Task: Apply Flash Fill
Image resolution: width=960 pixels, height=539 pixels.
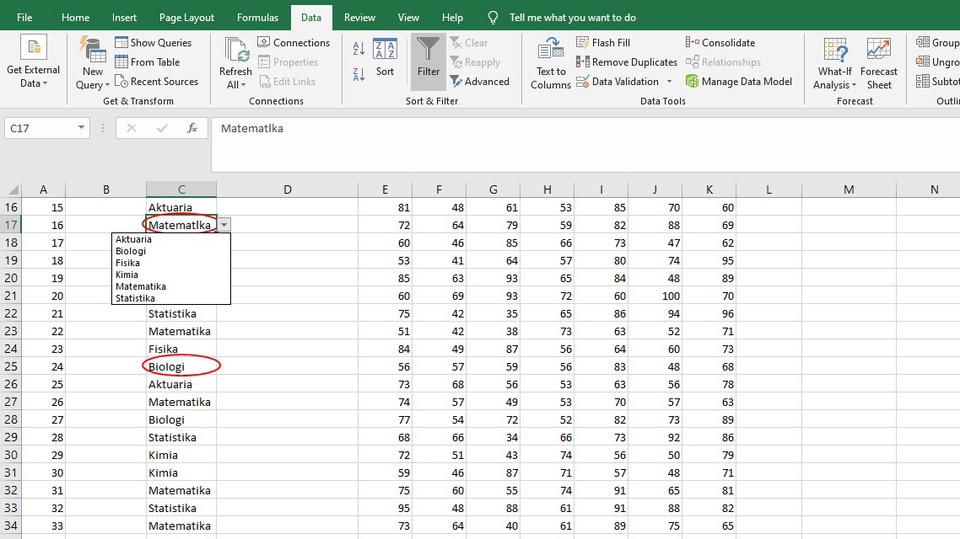Action: [x=603, y=42]
